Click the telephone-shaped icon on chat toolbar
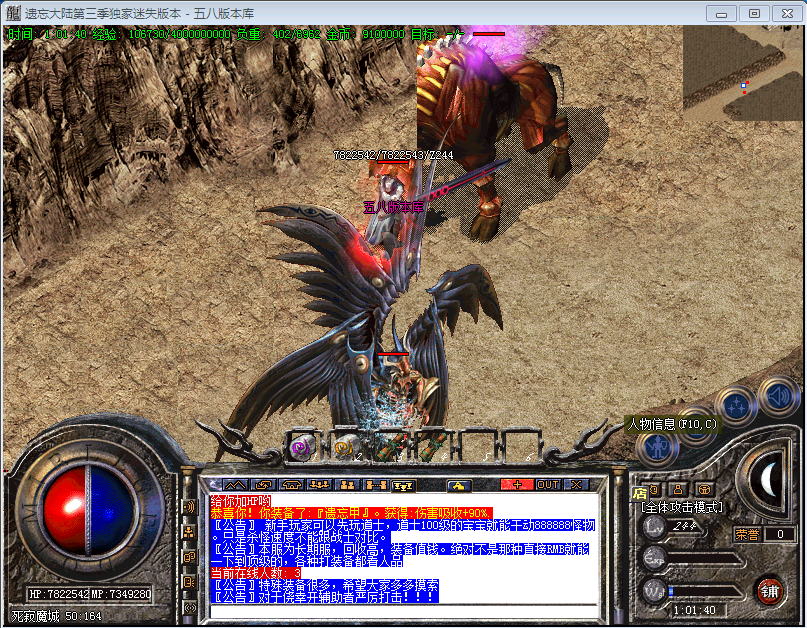The height and width of the screenshot is (628, 807). [291, 485]
